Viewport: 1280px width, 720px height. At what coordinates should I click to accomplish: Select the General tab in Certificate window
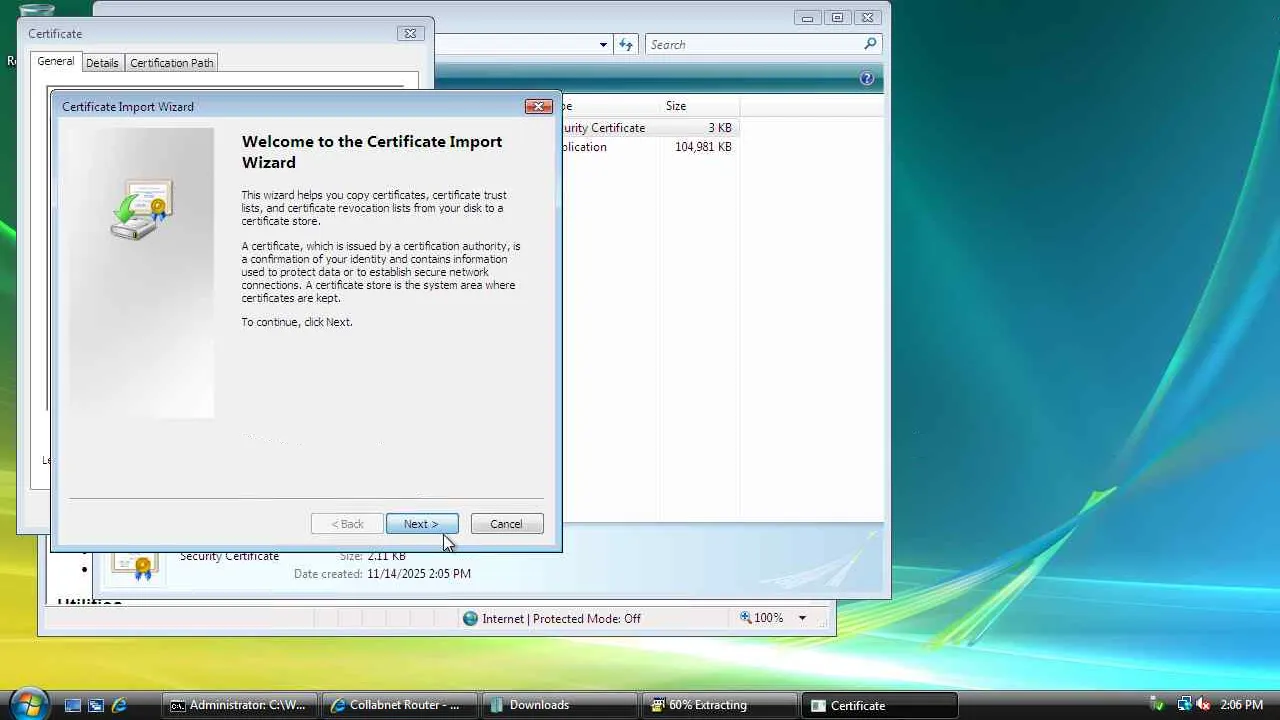coord(56,61)
